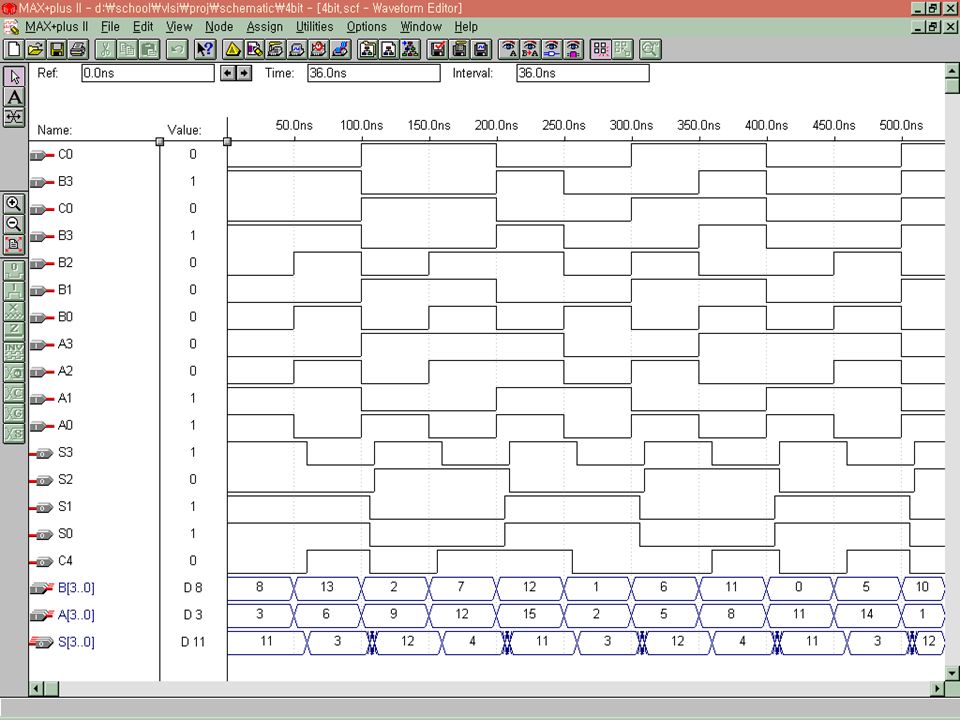
Task: Click Overwrite Group Value (XG) button
Action: point(14,413)
